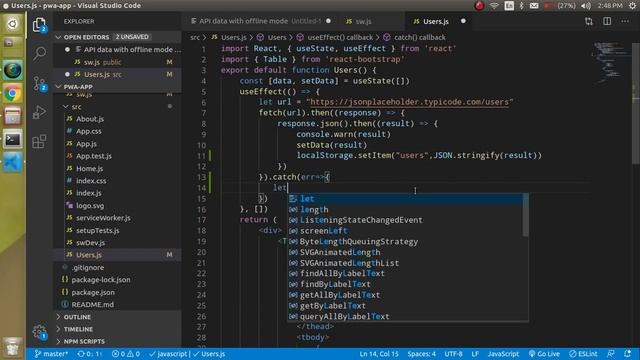
Task: Click the ESLint status item
Action: pos(583,354)
